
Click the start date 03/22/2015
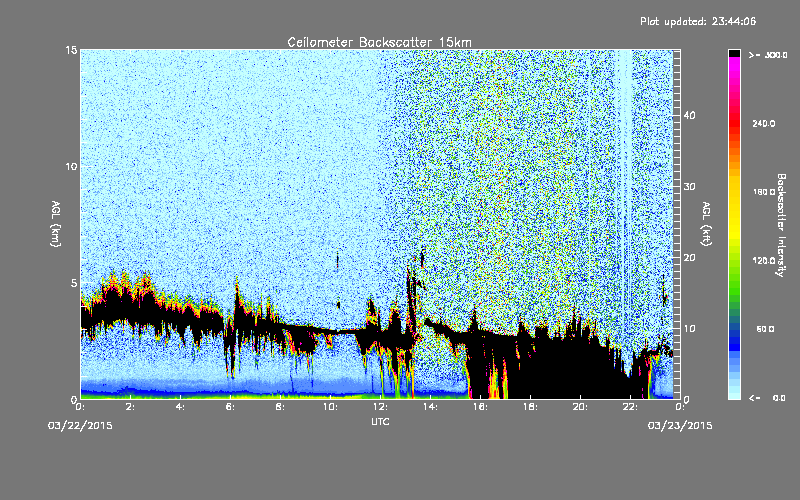click(x=80, y=426)
